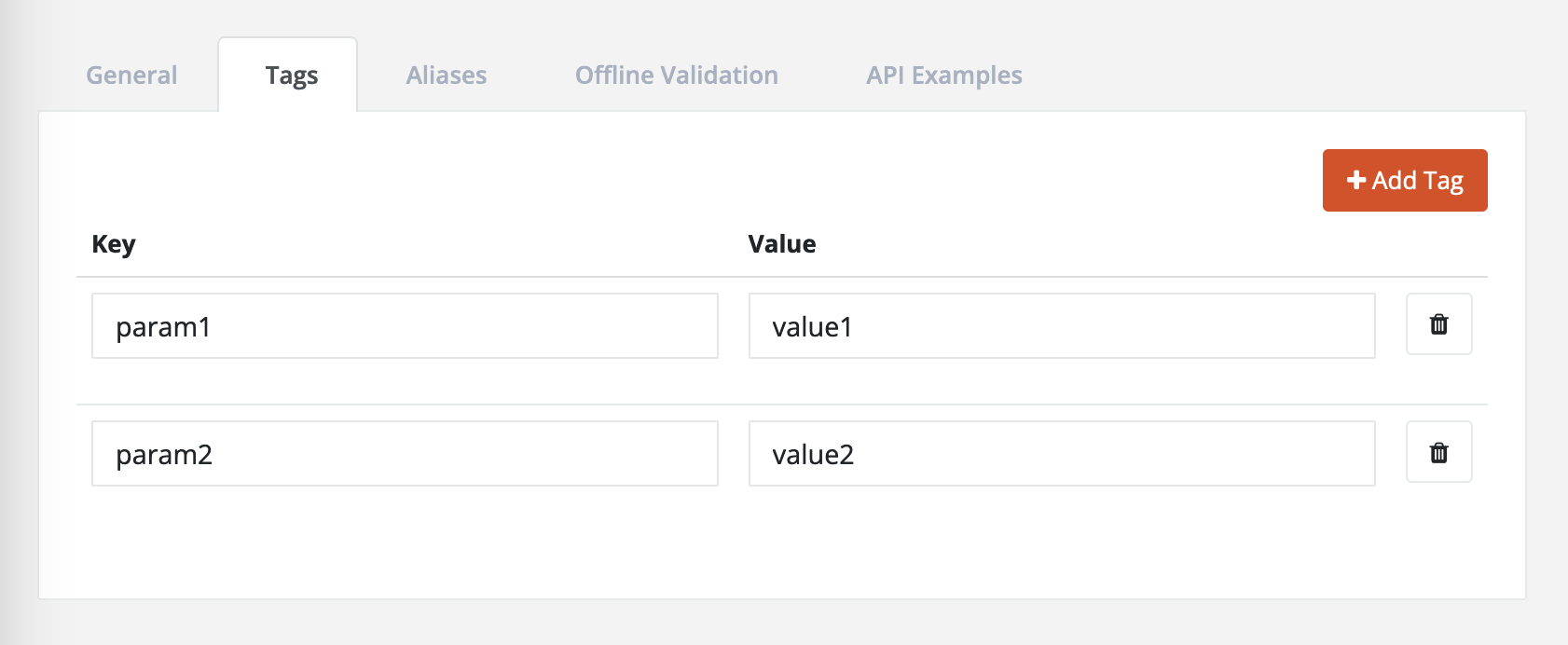Screen dimensions: 1568x645
Task: Delete the param2 tag with trash icon
Action: click(1438, 452)
